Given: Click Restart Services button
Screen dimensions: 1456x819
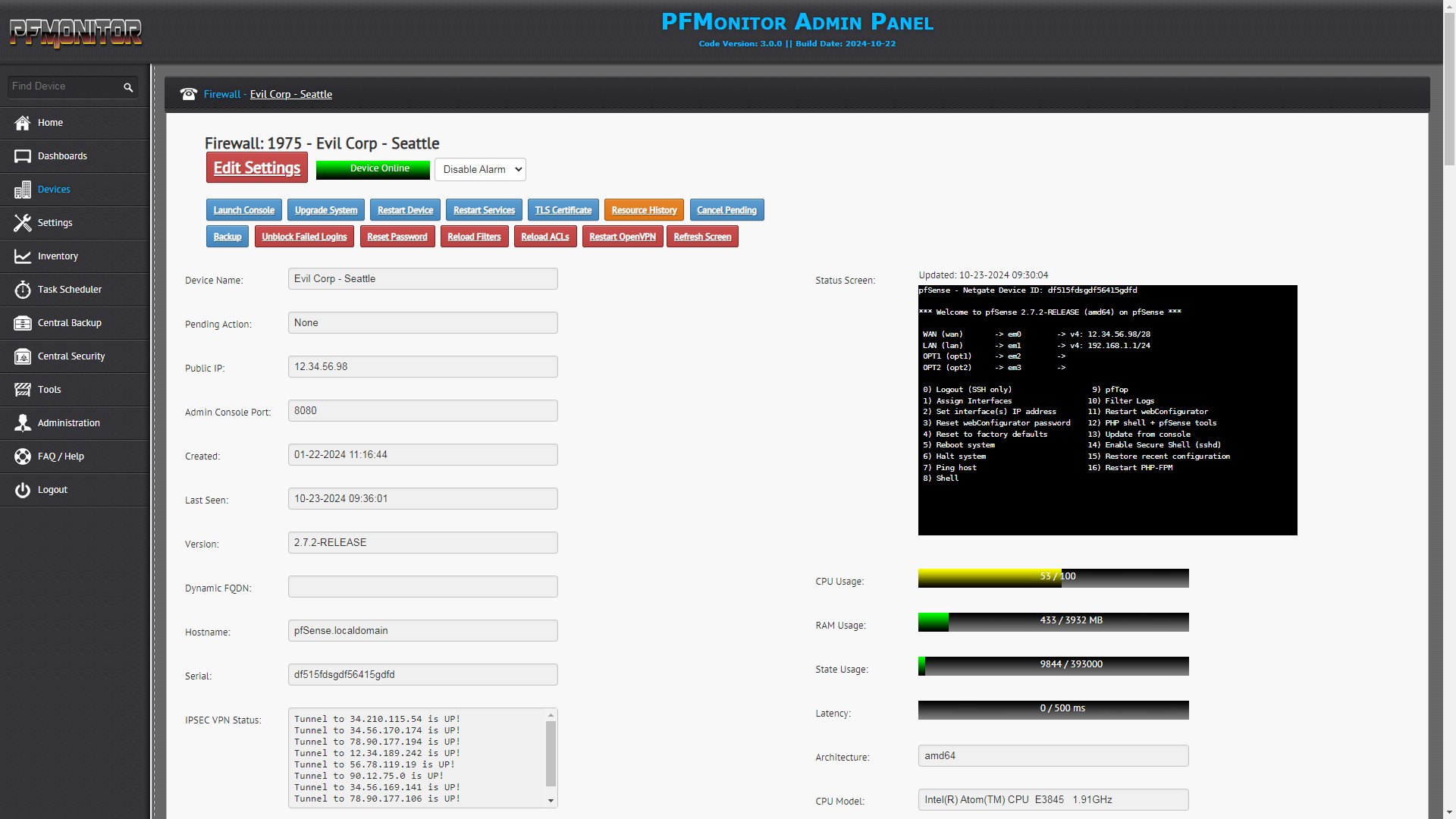Looking at the screenshot, I should [x=484, y=210].
